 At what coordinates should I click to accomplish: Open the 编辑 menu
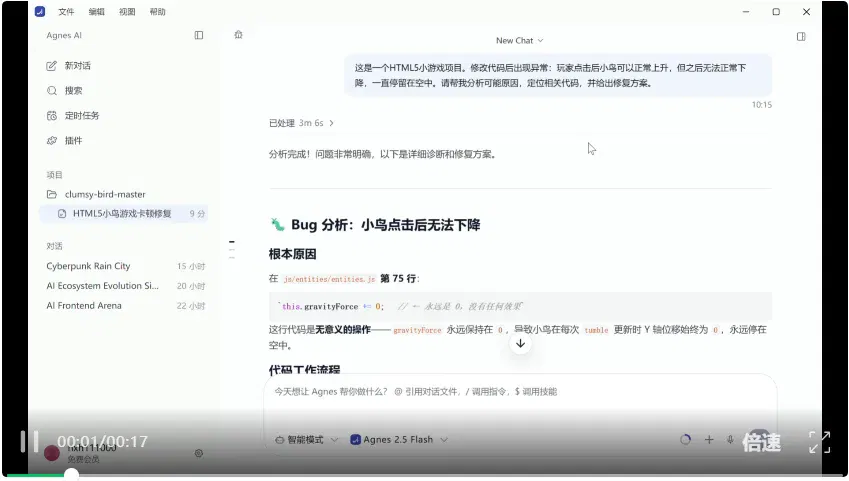pyautogui.click(x=96, y=12)
